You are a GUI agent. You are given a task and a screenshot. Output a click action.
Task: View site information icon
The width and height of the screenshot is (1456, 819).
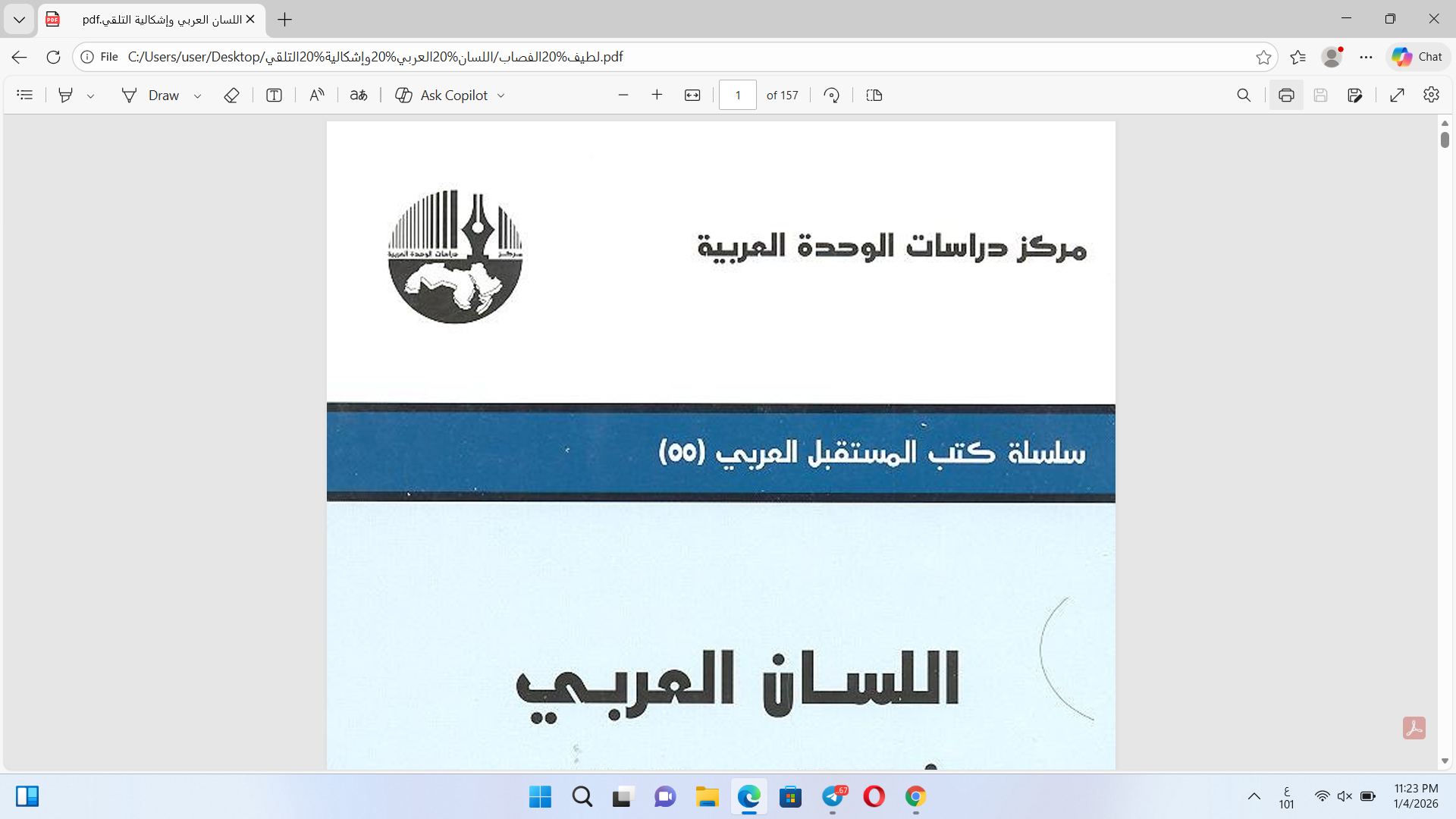(87, 57)
